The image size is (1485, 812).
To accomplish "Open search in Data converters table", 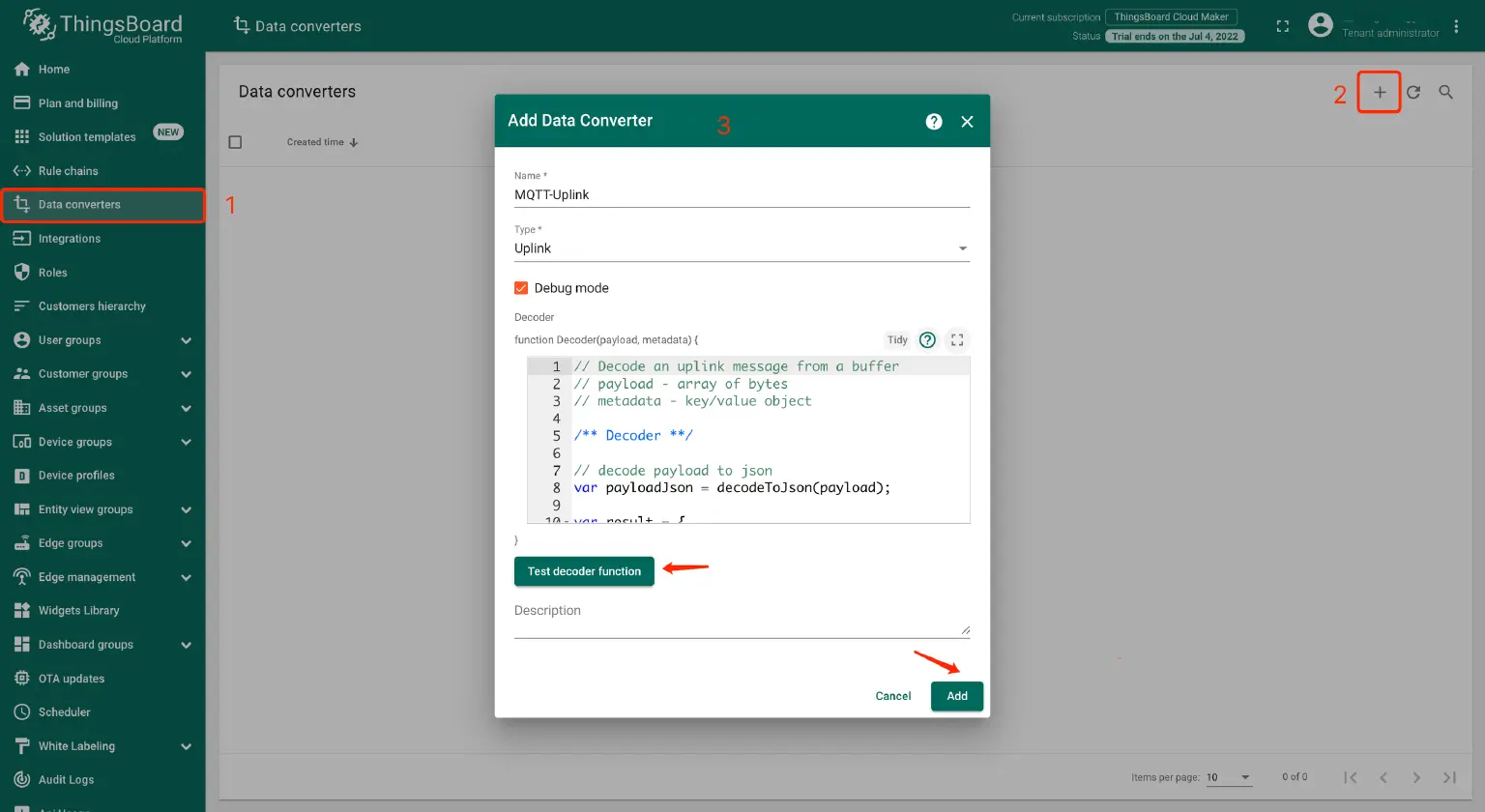I will tap(1445, 93).
